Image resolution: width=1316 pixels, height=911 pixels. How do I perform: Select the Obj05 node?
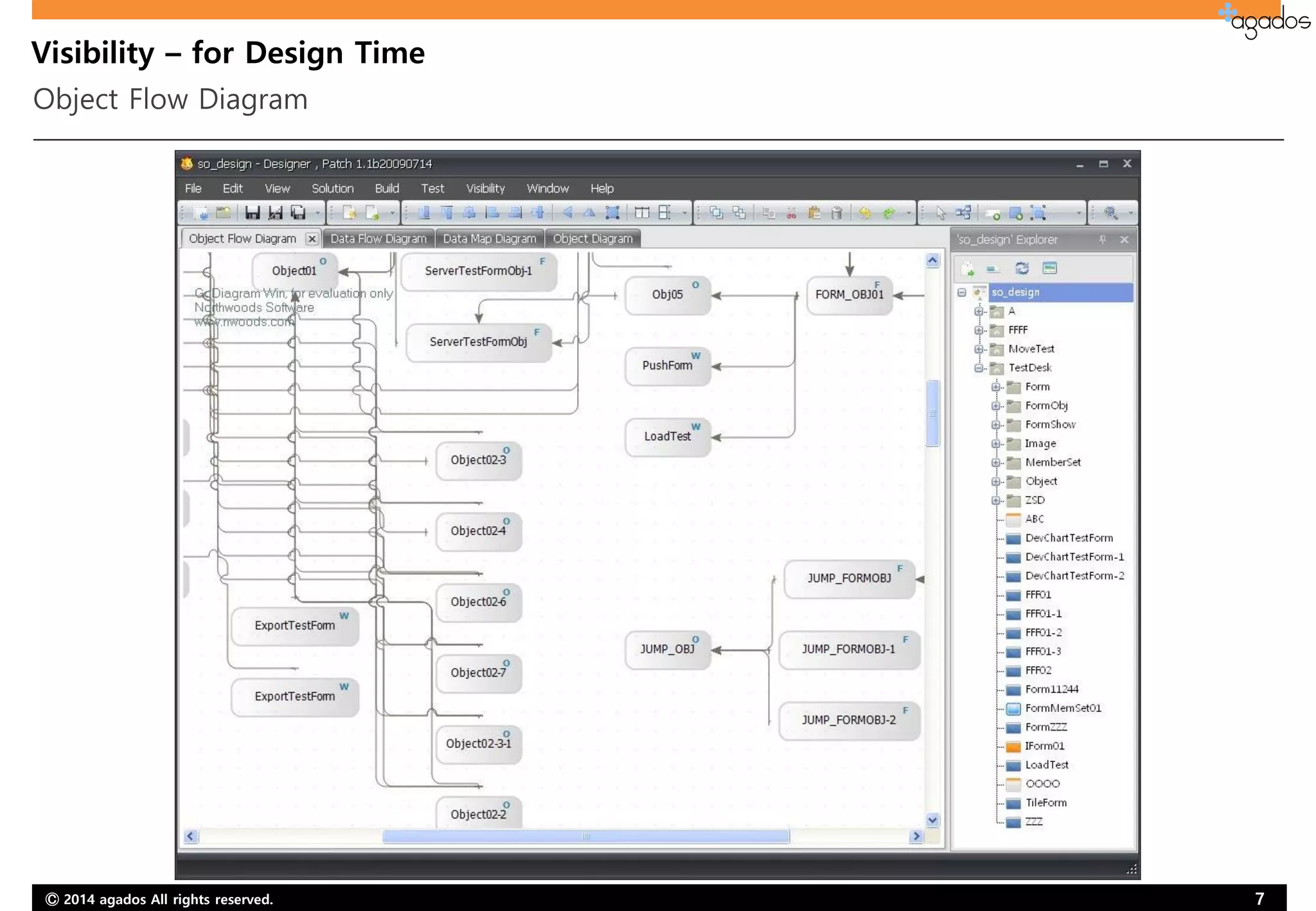click(668, 295)
